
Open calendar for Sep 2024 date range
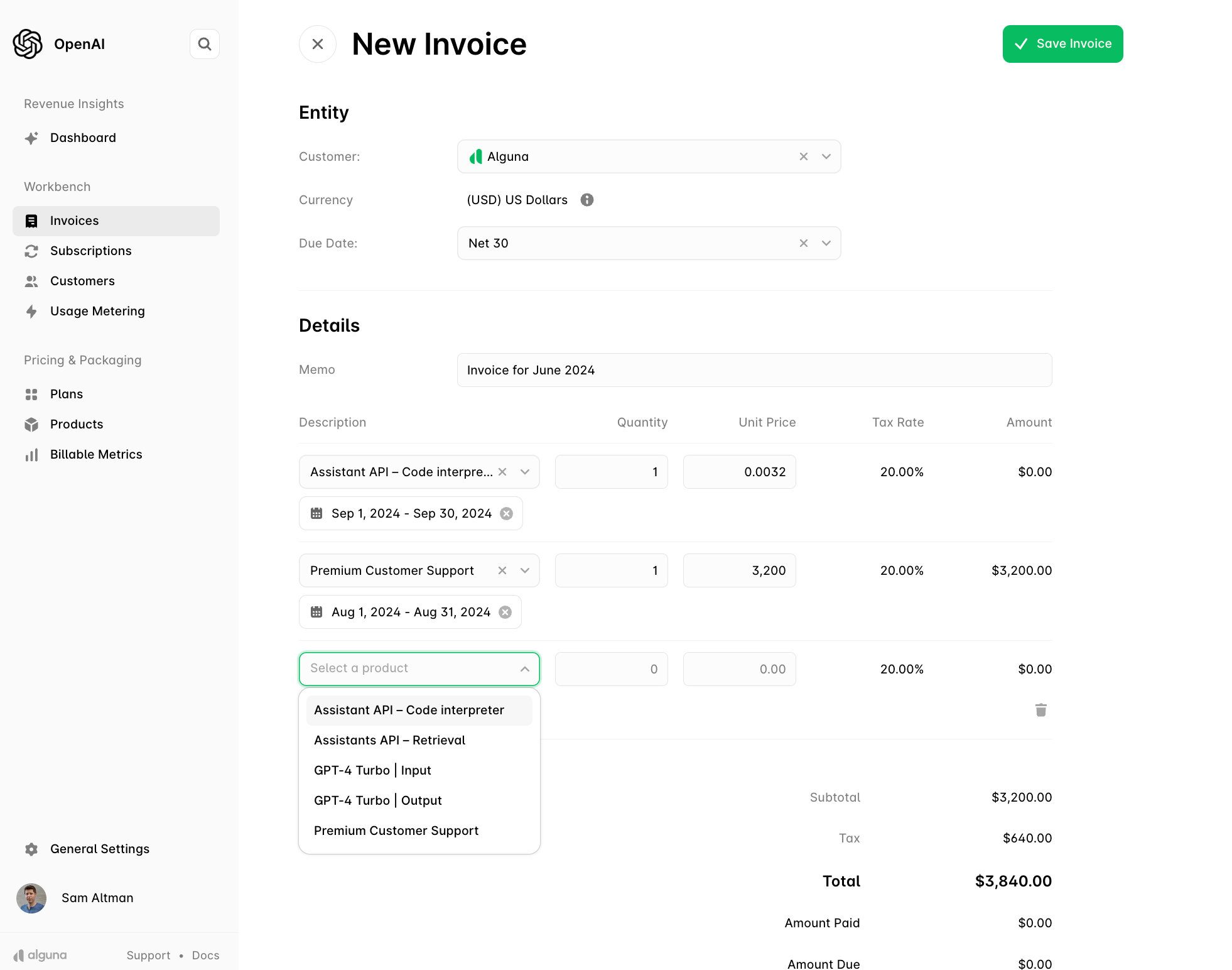coord(316,514)
